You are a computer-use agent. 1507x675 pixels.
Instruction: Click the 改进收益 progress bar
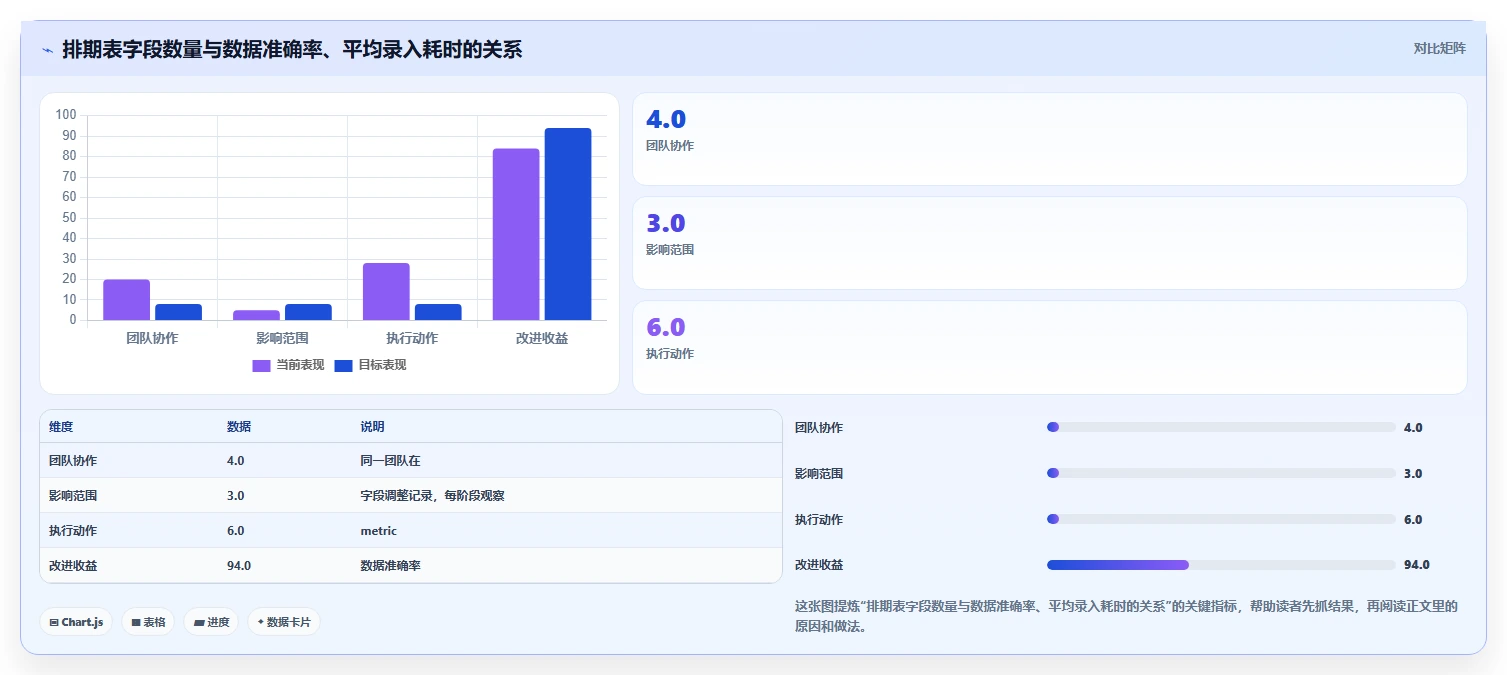1221,565
